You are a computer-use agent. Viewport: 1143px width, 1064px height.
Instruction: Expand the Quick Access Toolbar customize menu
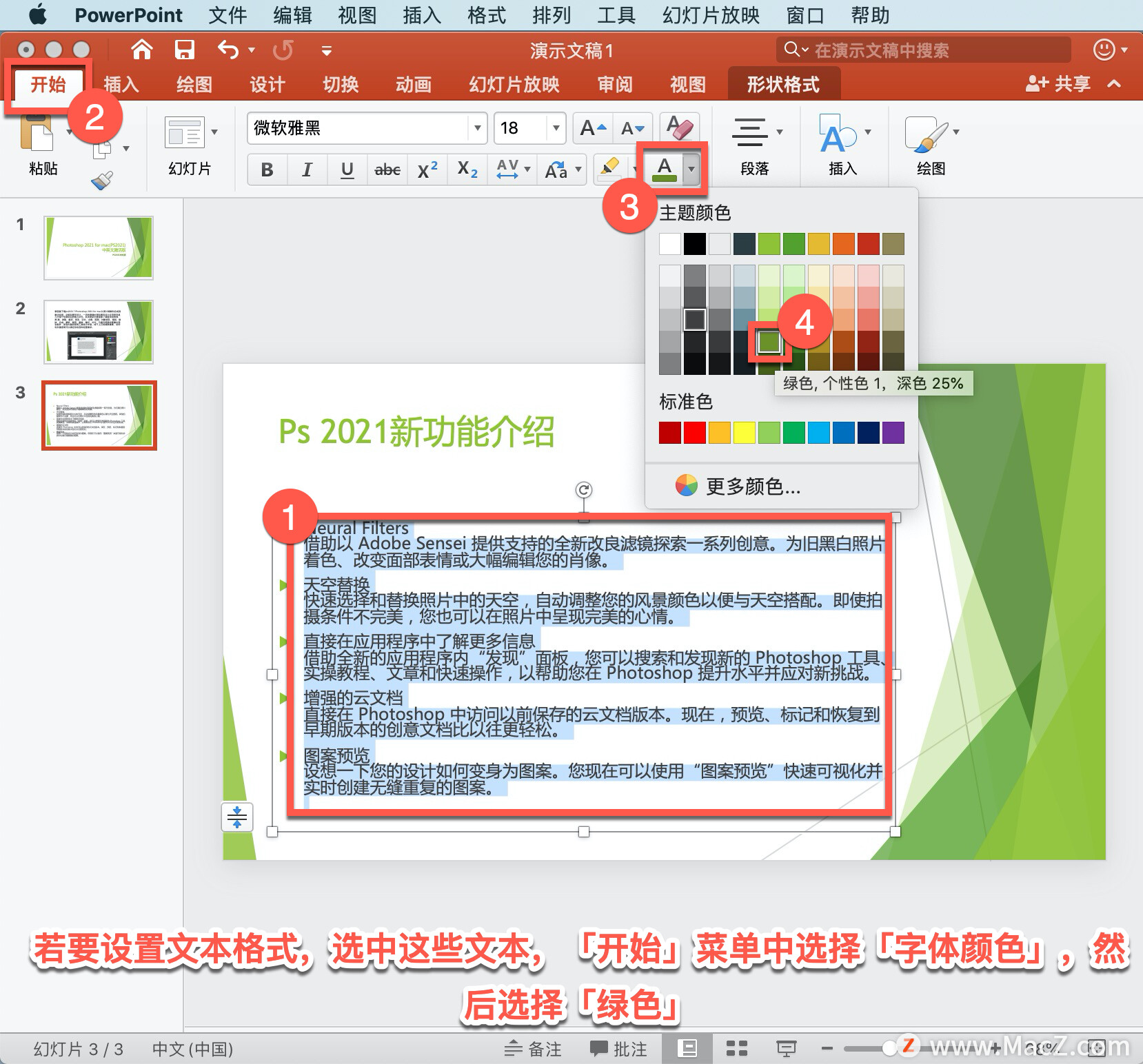[327, 50]
